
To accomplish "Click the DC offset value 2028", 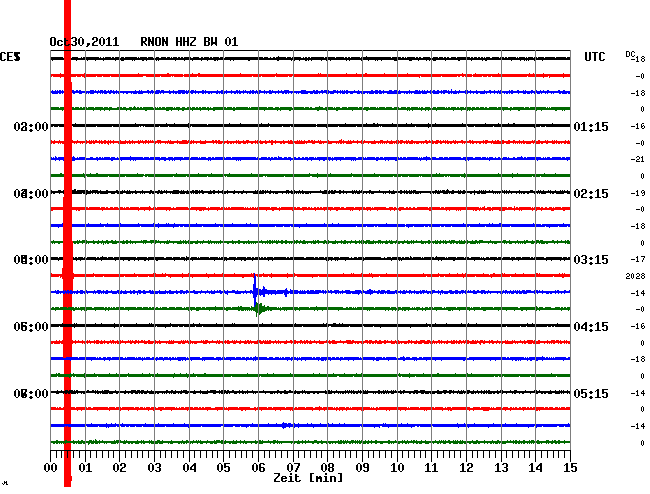I will [x=635, y=276].
